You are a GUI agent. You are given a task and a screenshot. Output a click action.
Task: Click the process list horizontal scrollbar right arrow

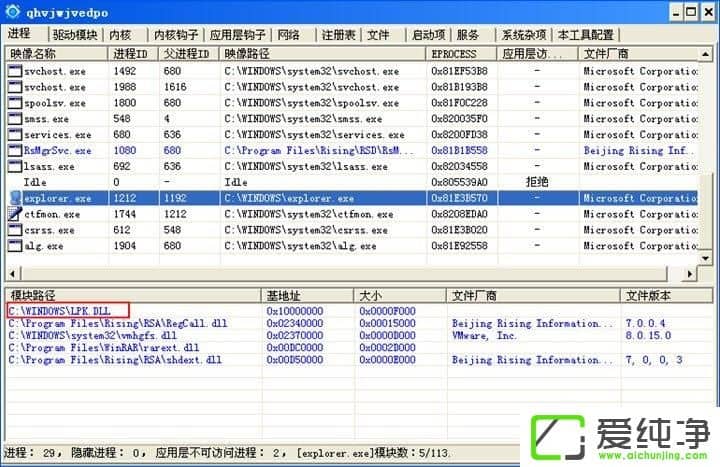[688, 274]
